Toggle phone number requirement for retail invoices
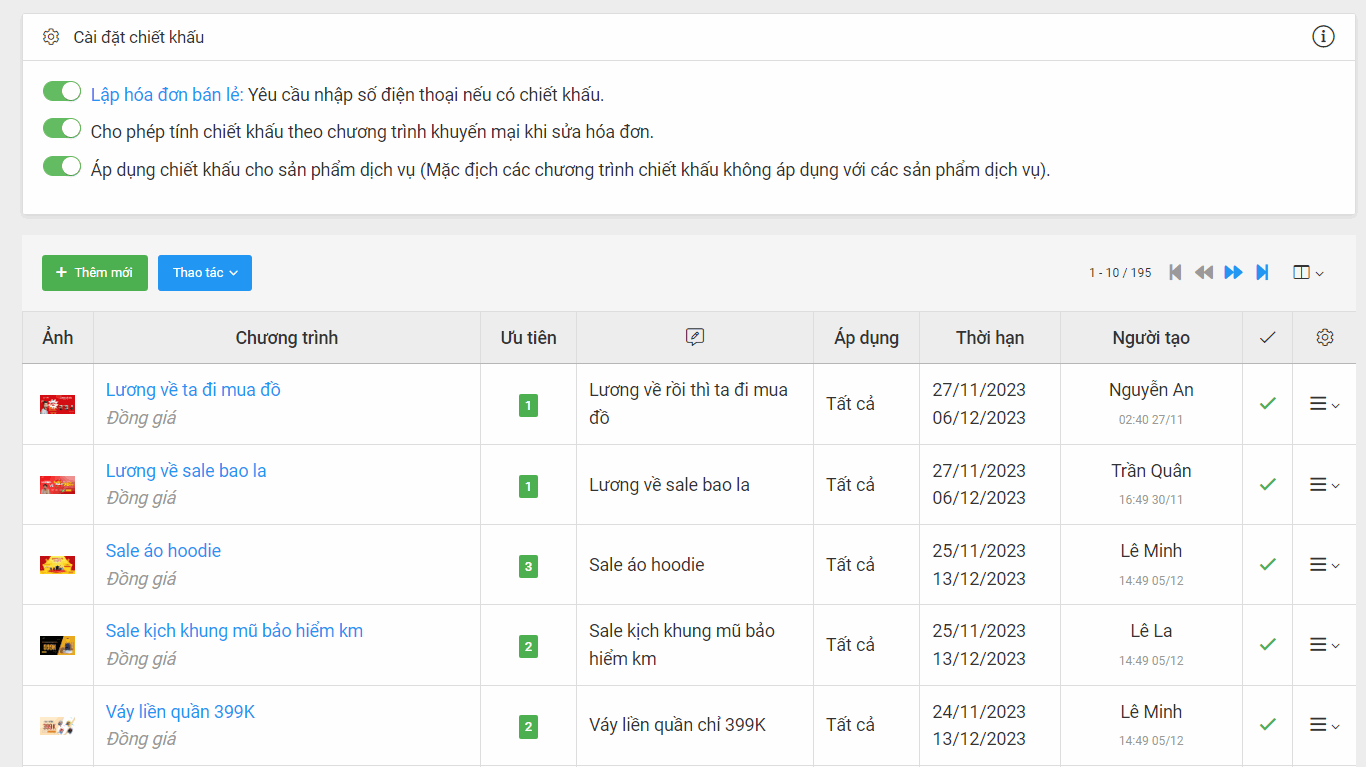The image size is (1366, 768). pos(62,92)
